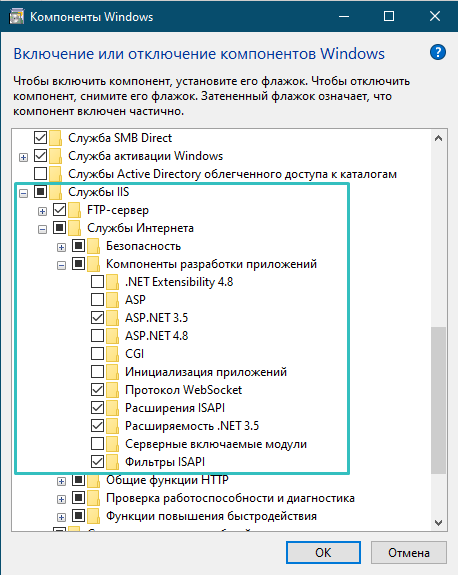Image resolution: width=458 pixels, height=575 pixels.
Task: Open the blue help question mark icon
Action: (x=437, y=52)
